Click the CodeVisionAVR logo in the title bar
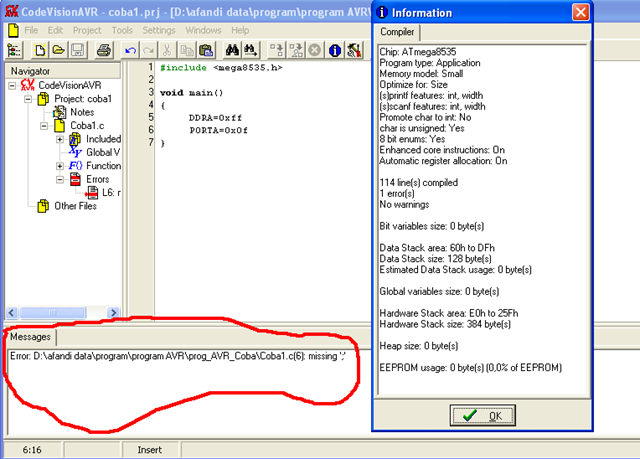Screen dimensions: 640x459 [x=12, y=11]
